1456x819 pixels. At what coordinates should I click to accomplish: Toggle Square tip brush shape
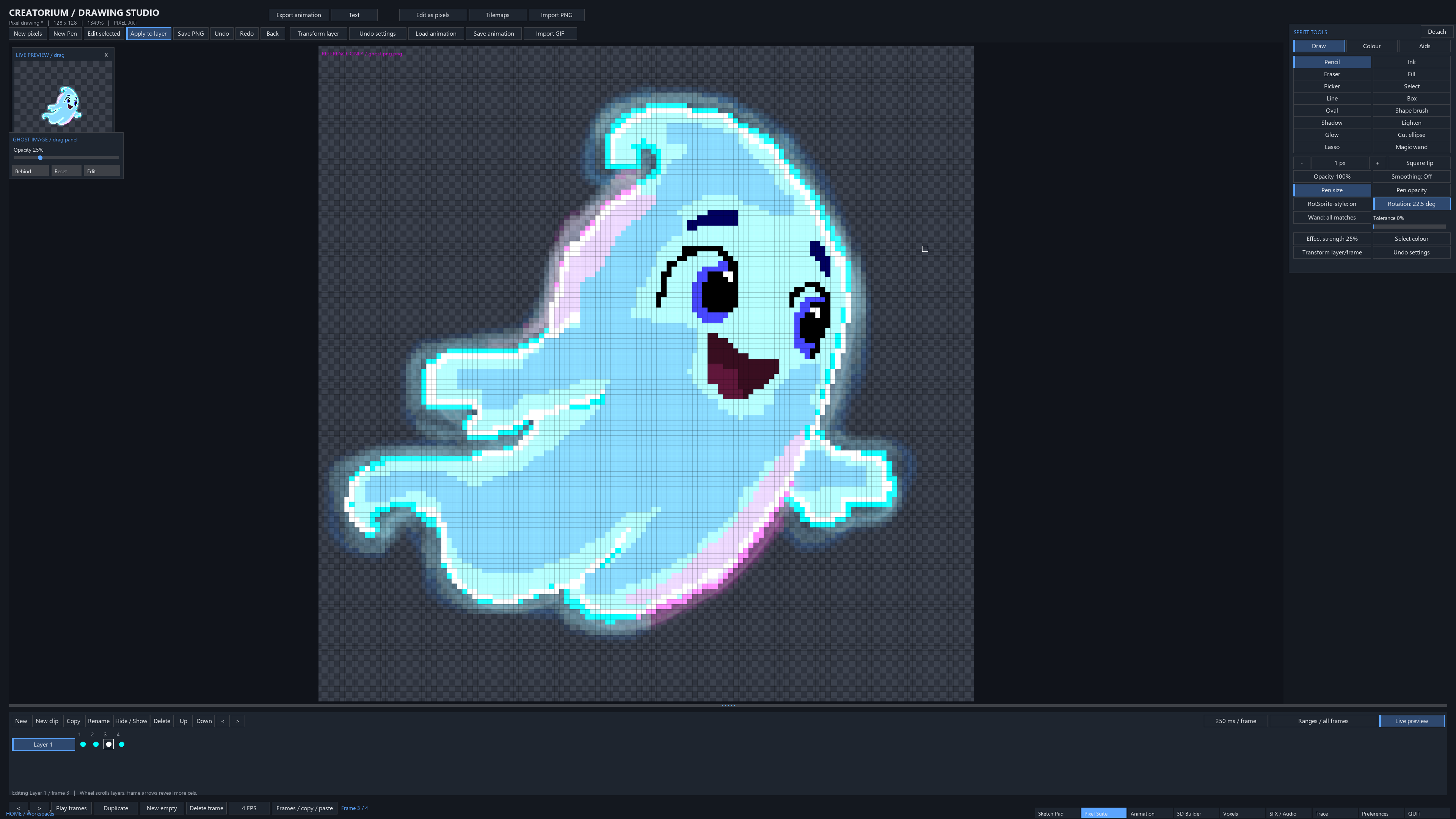(x=1419, y=163)
